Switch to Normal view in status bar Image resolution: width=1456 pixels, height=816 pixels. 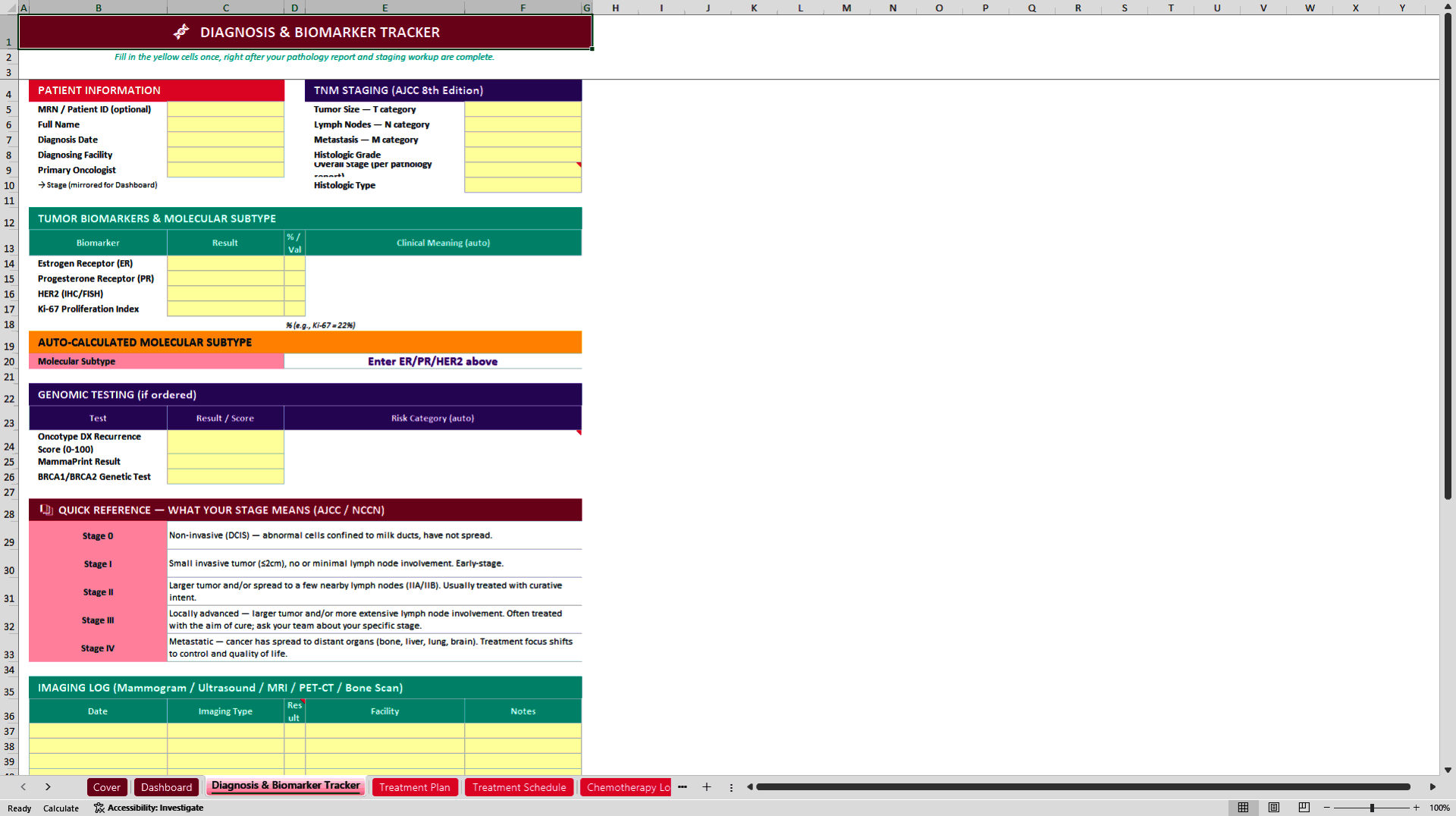coord(1243,808)
